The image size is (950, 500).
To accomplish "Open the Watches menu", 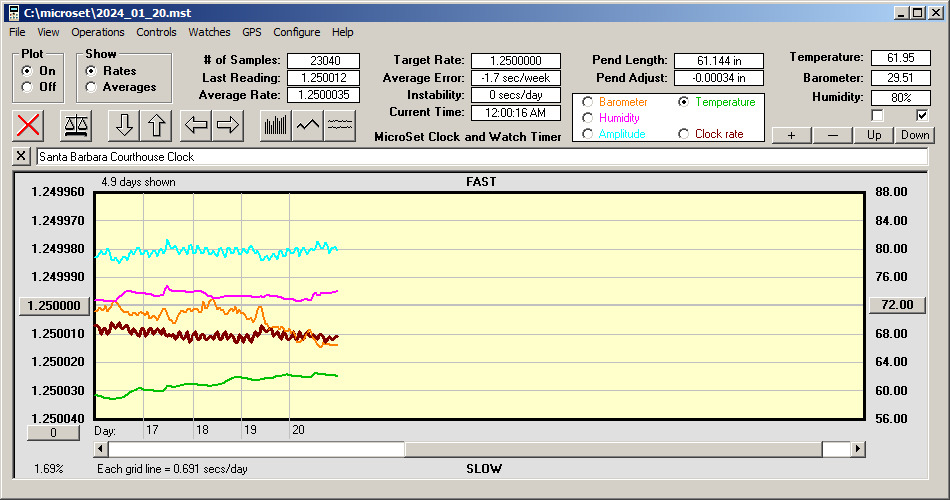I will point(209,32).
